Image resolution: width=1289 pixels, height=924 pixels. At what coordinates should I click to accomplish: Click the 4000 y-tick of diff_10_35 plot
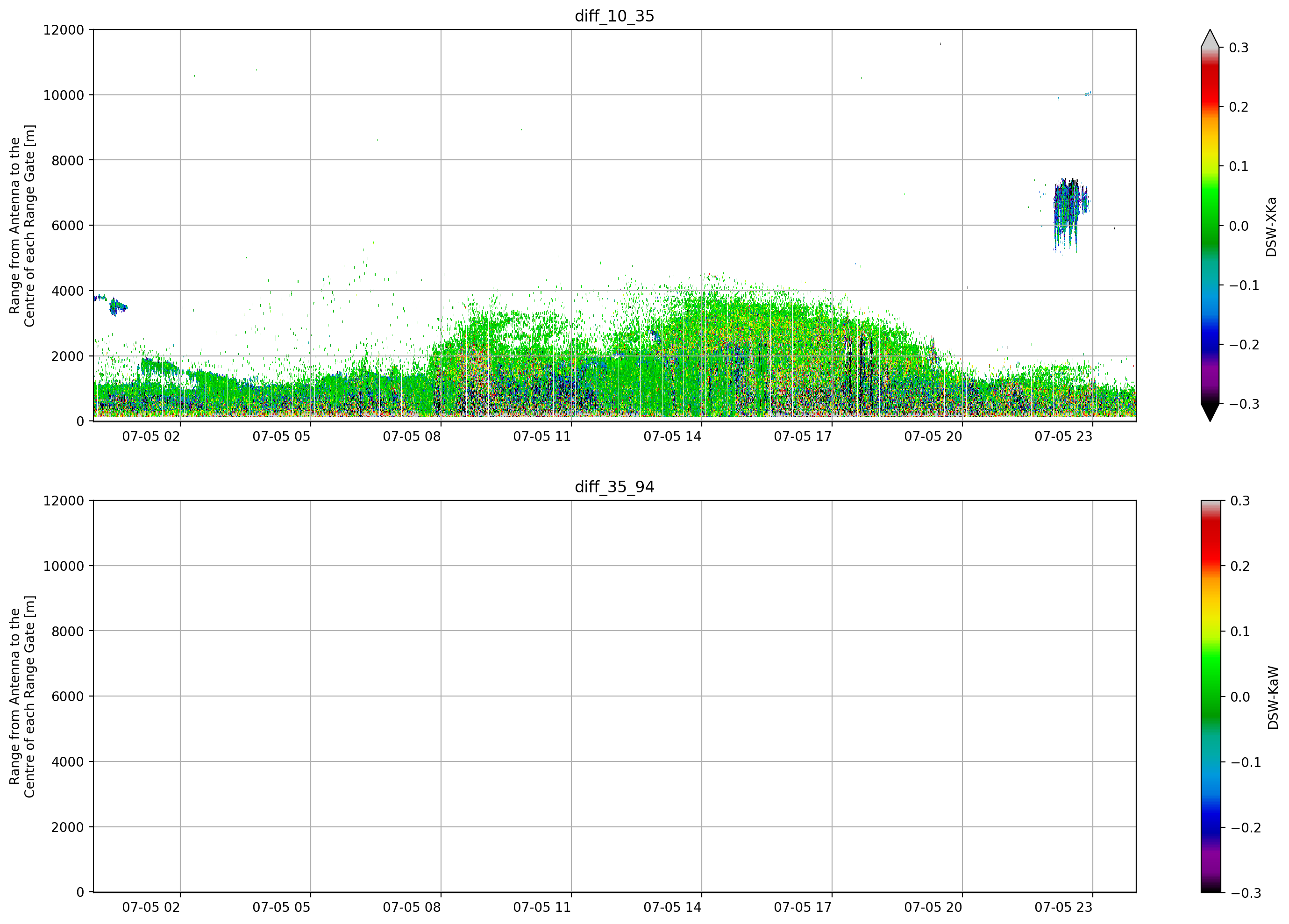(x=68, y=291)
